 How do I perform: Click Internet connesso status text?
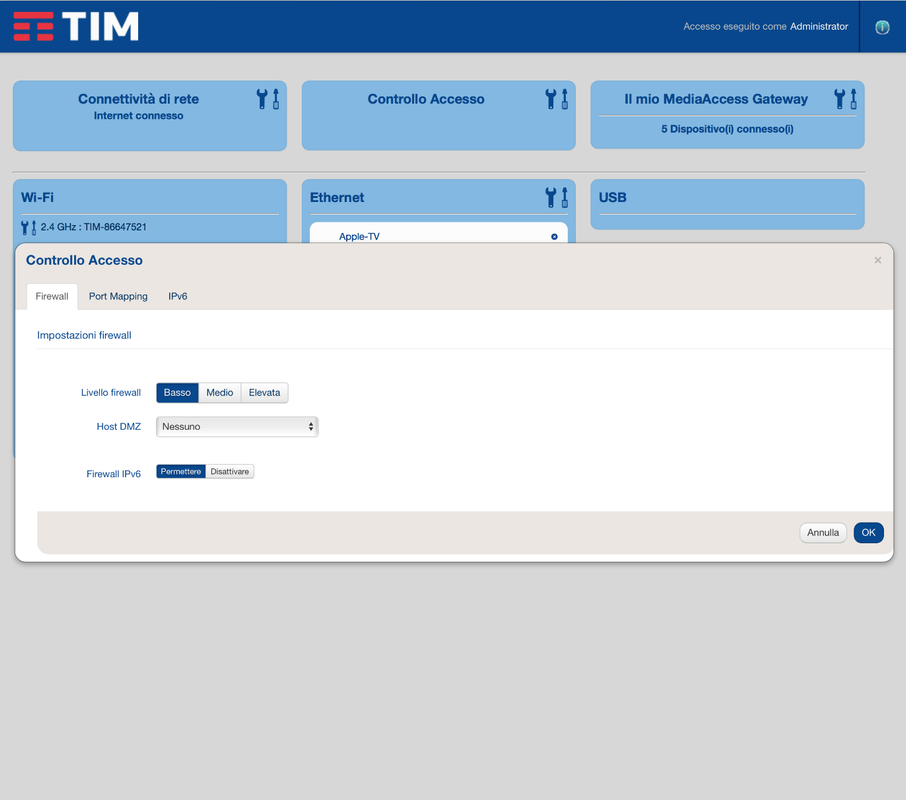click(139, 116)
